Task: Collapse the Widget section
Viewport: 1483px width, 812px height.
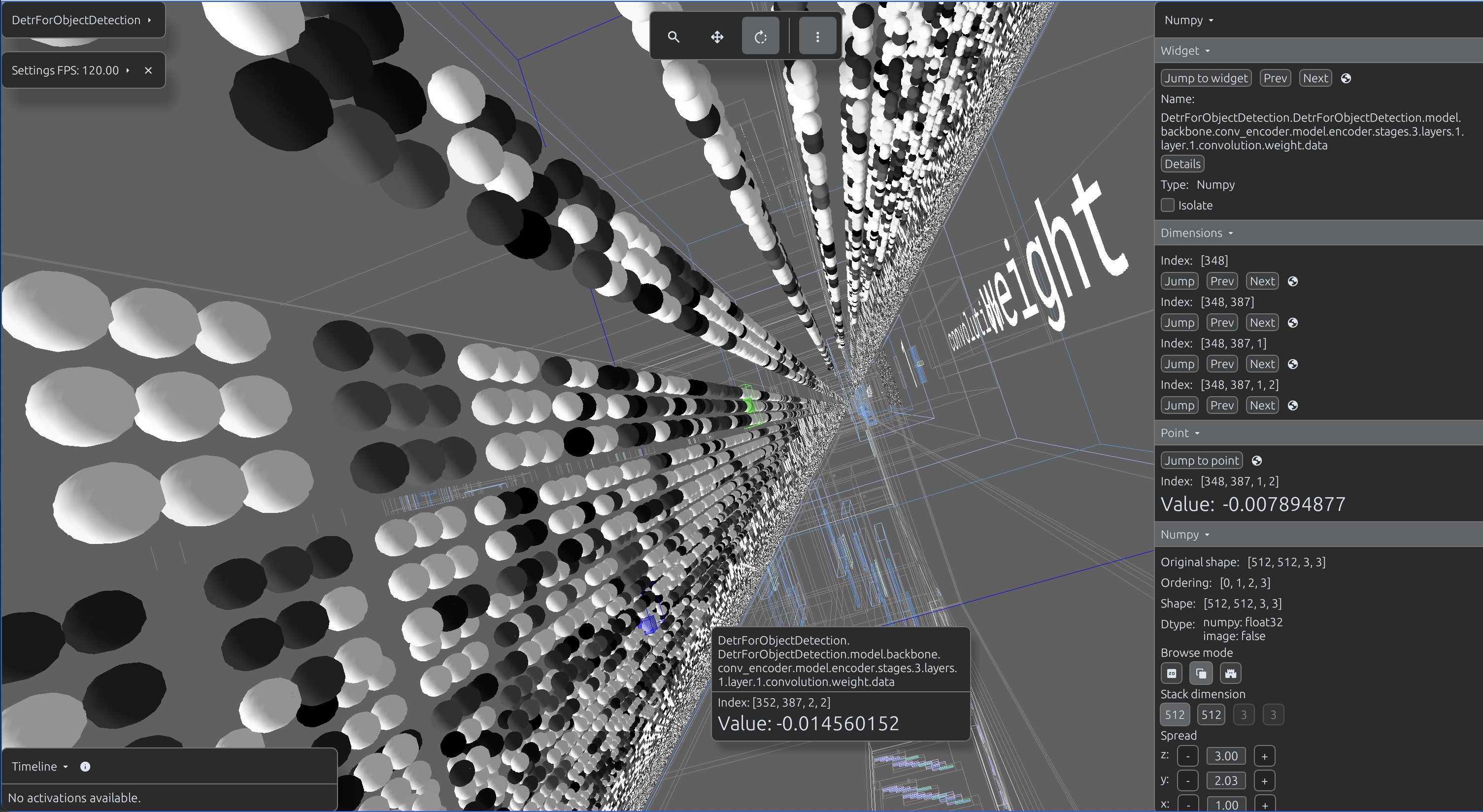Action: tap(1185, 51)
